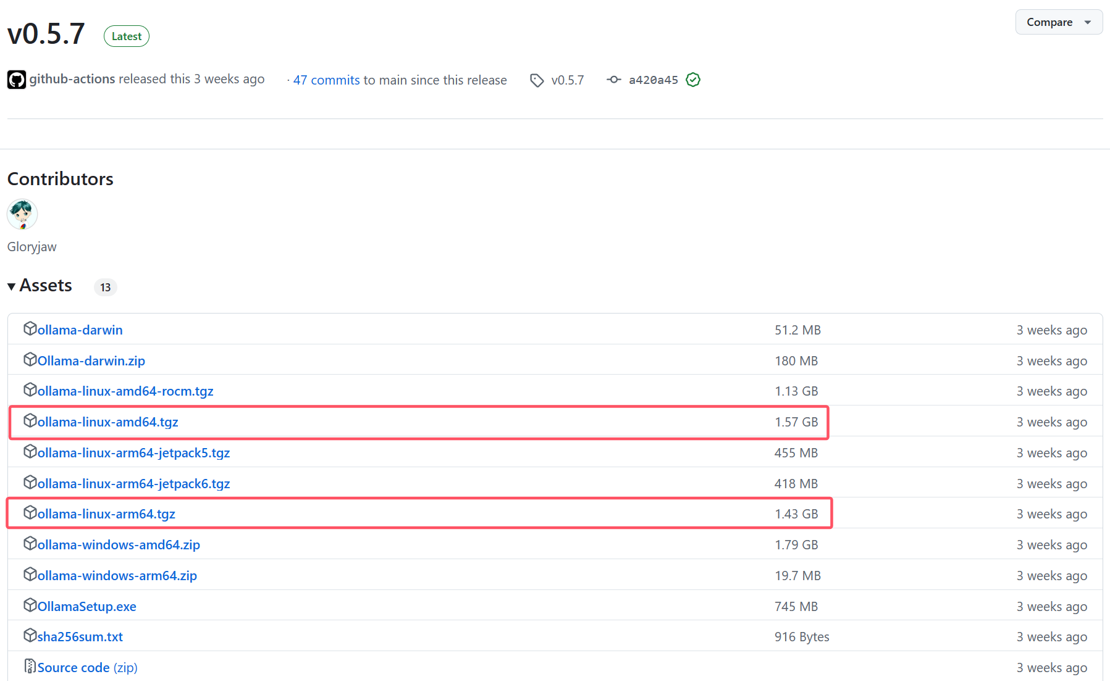Click the github-actions avatar icon
The width and height of the screenshot is (1110, 681).
click(16, 79)
